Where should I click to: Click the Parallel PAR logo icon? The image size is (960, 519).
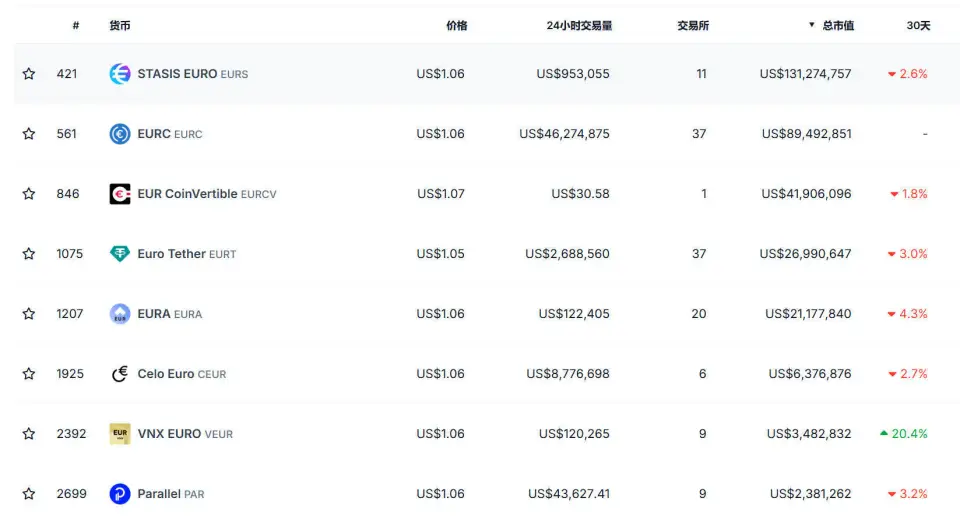coord(120,494)
